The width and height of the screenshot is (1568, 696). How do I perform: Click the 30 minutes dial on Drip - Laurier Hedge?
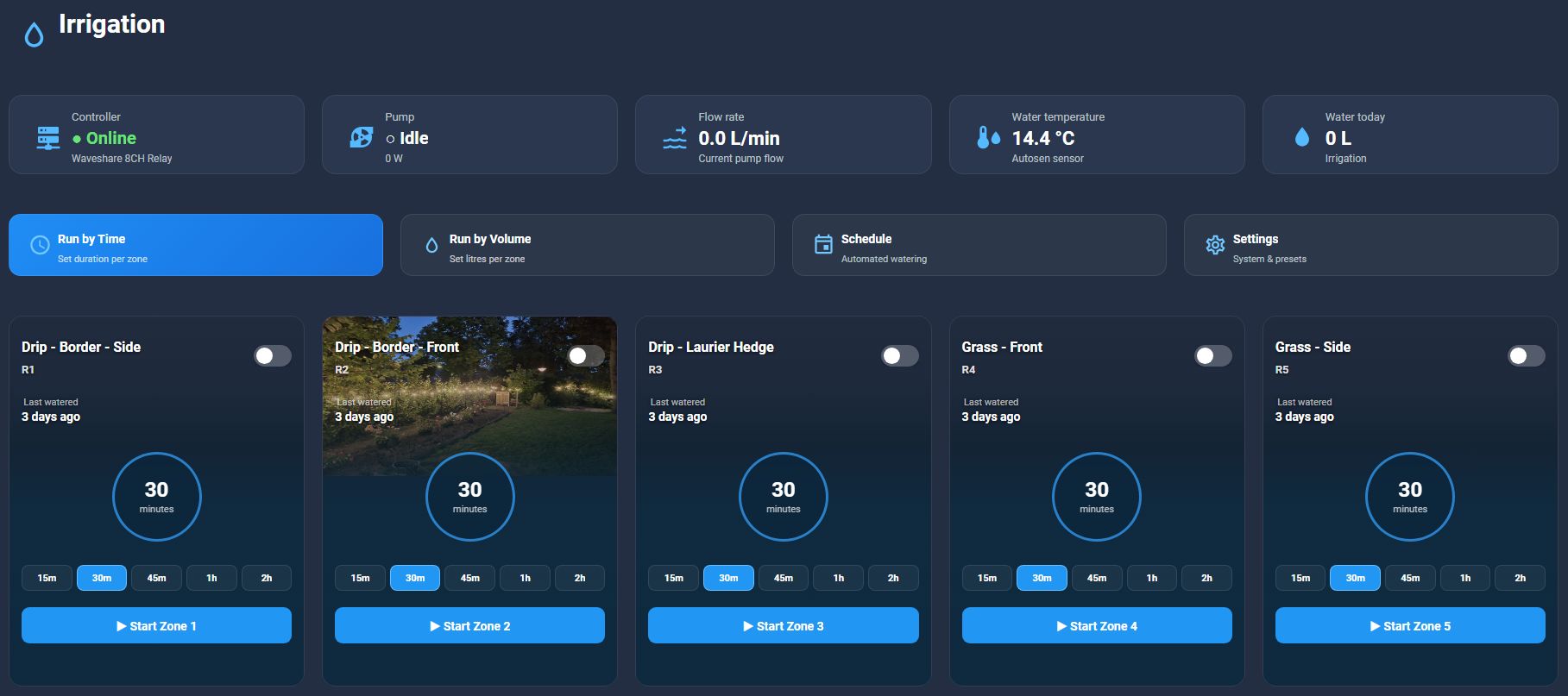tap(784, 497)
